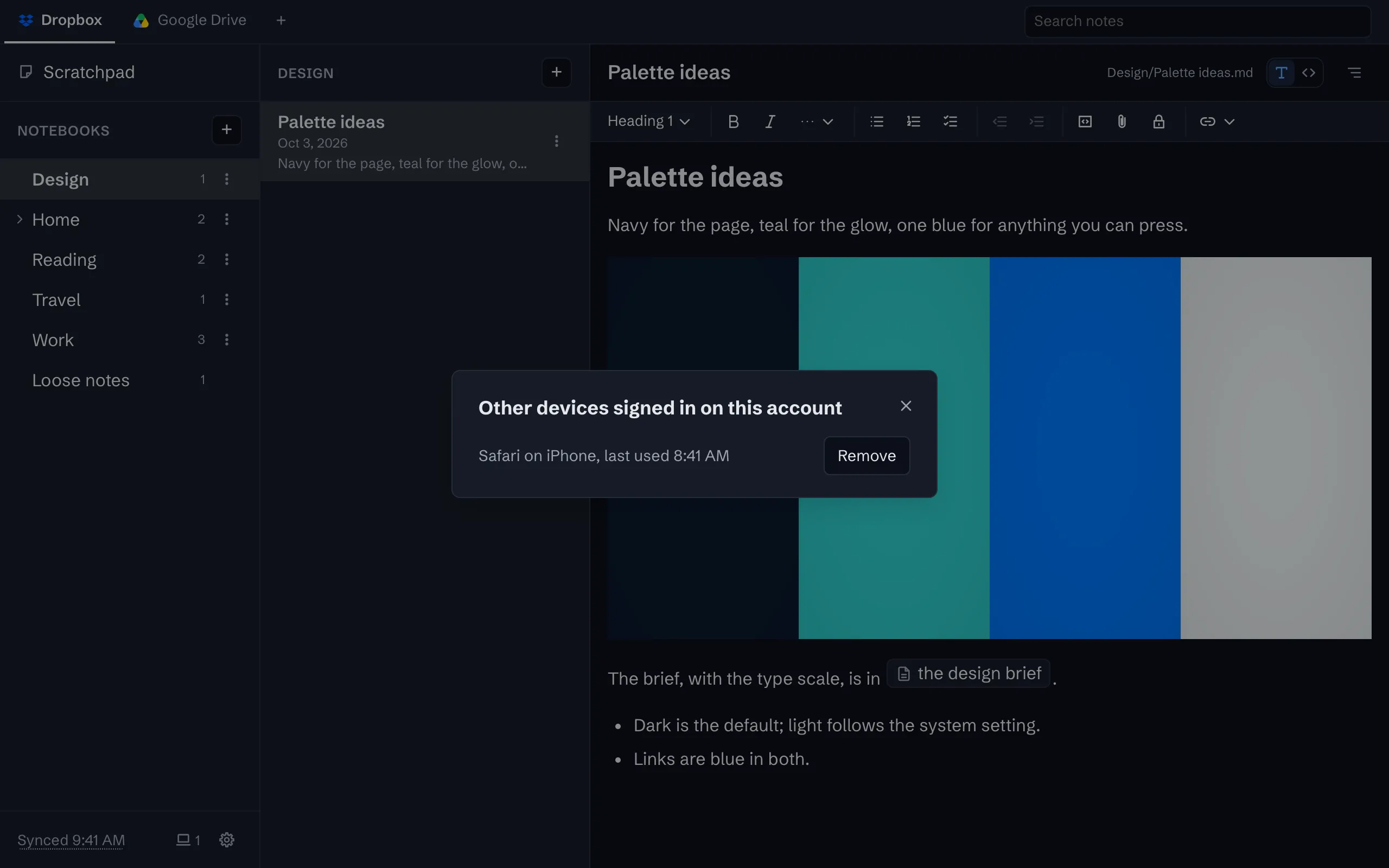The width and height of the screenshot is (1389, 868).
Task: Open the Heading 1 style dropdown
Action: tap(648, 122)
